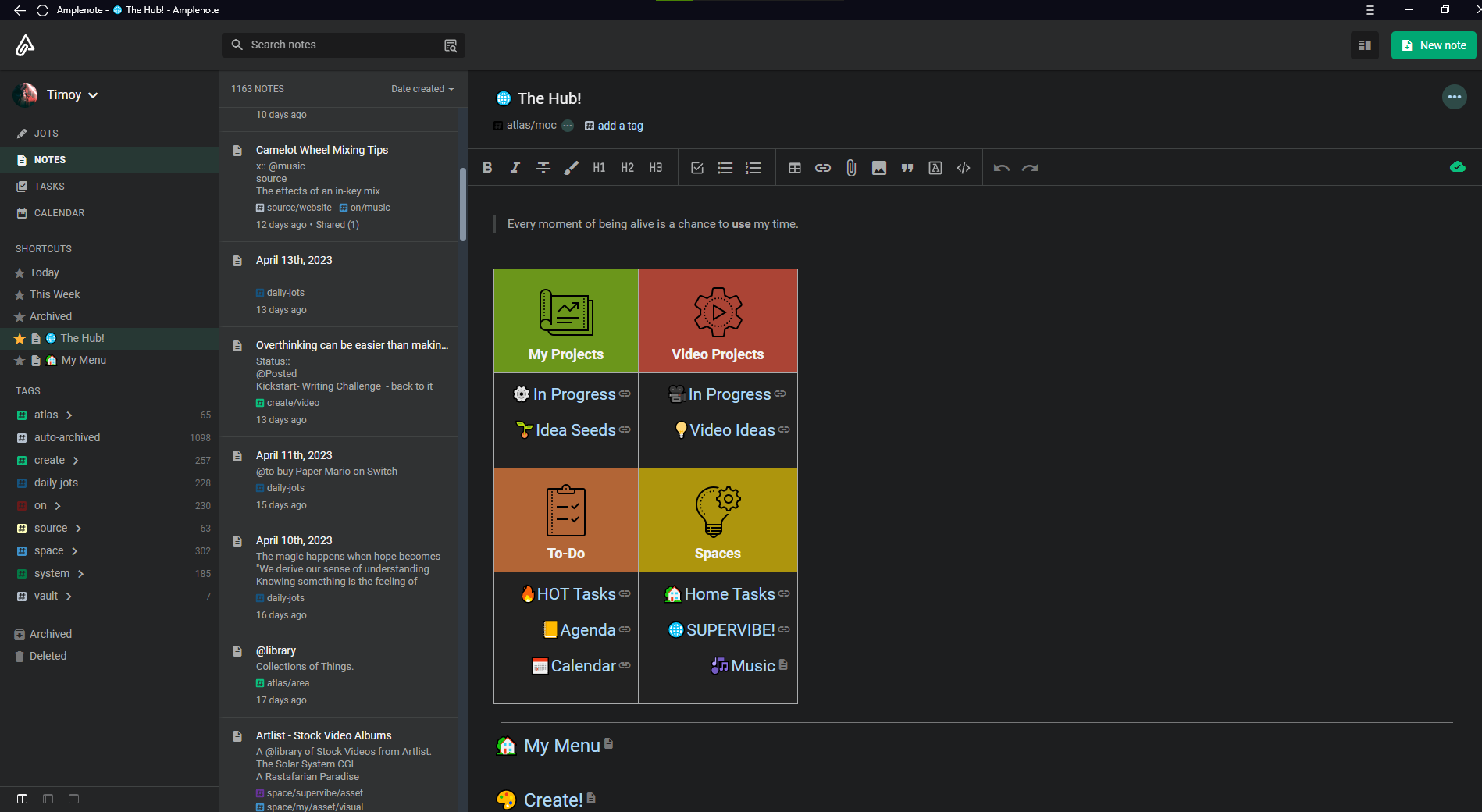Insert an image from the editor toolbar

click(878, 167)
